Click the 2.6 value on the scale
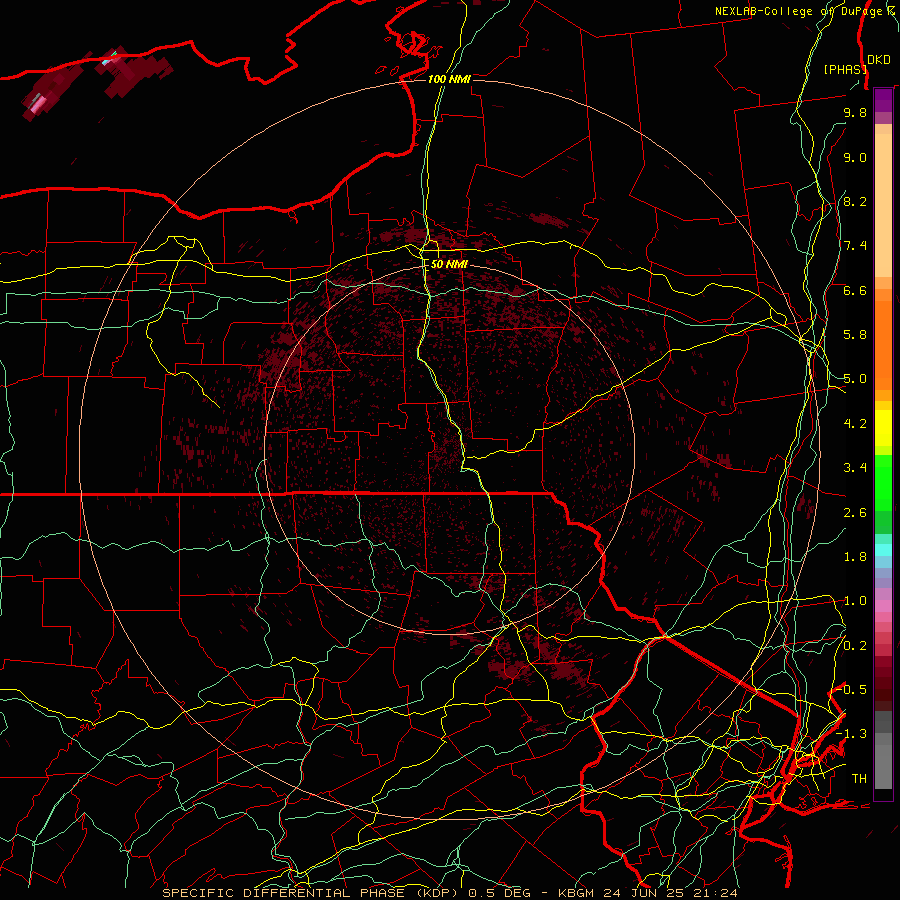 pyautogui.click(x=855, y=513)
